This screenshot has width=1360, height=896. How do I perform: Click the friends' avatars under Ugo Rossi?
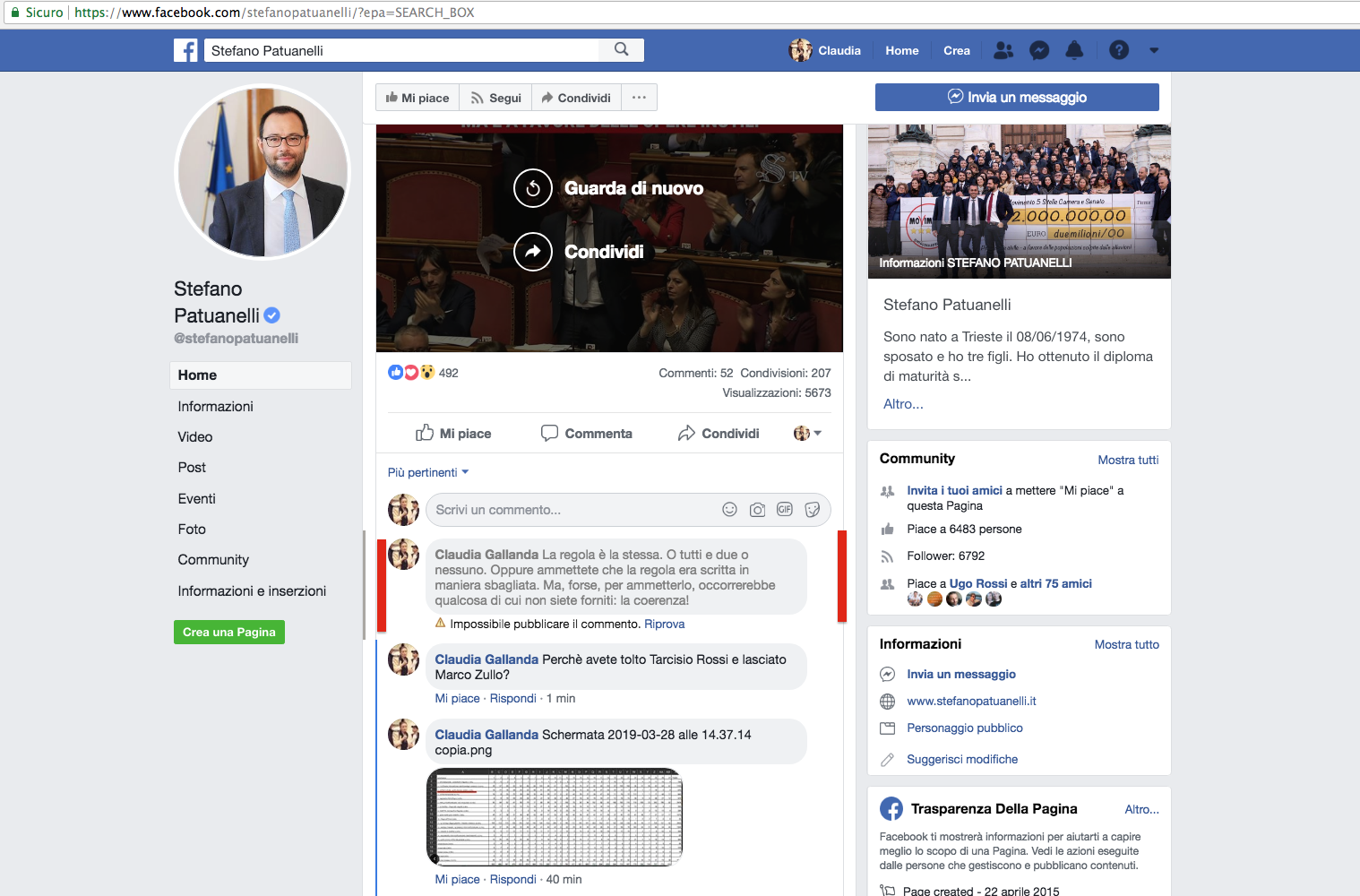(x=954, y=599)
